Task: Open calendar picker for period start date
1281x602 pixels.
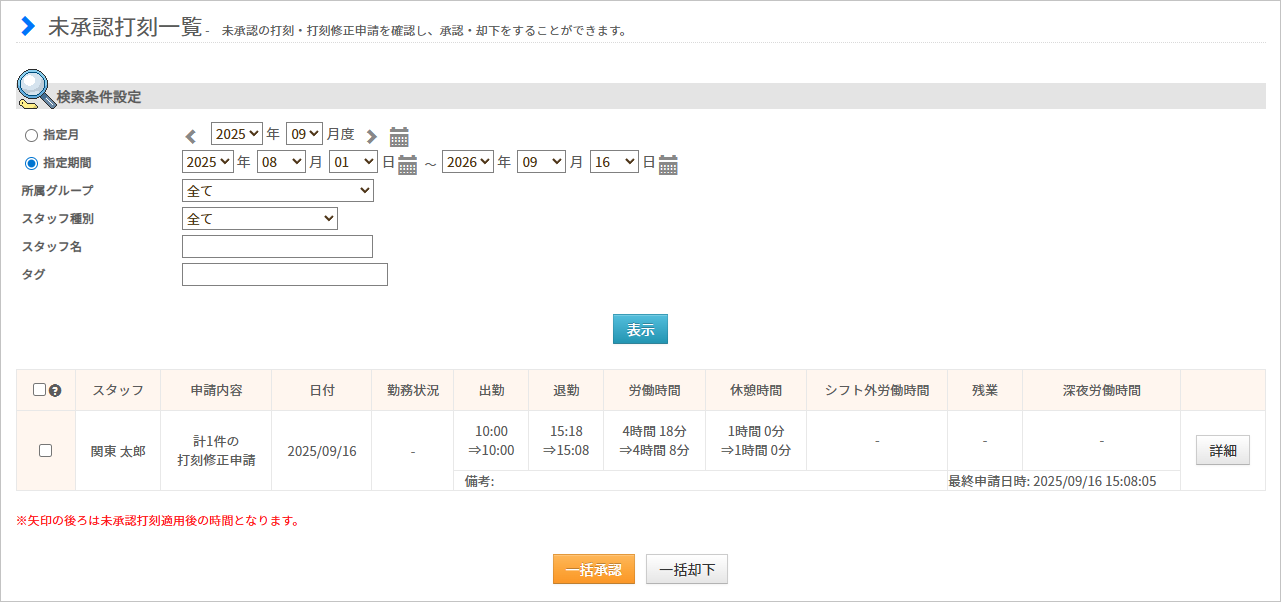Action: pyautogui.click(x=407, y=165)
